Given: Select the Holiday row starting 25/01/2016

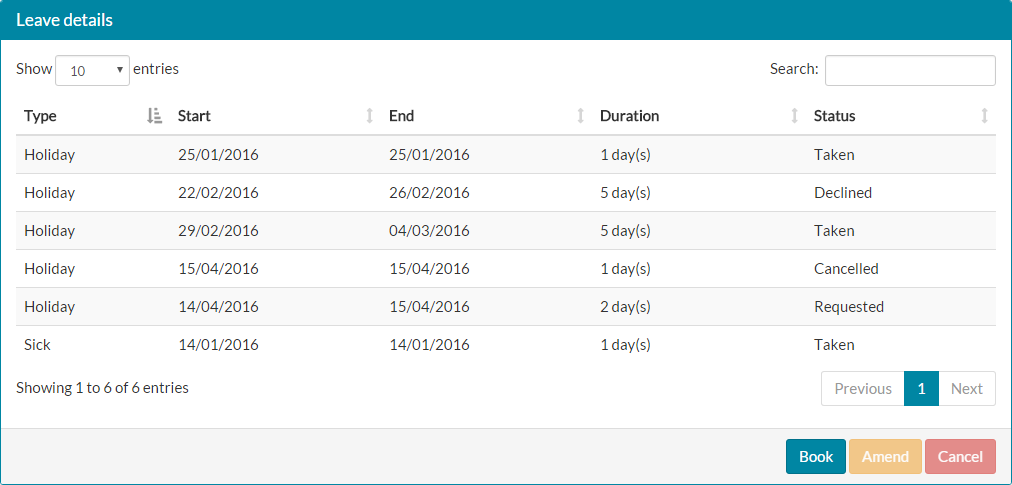Looking at the screenshot, I should pyautogui.click(x=505, y=155).
